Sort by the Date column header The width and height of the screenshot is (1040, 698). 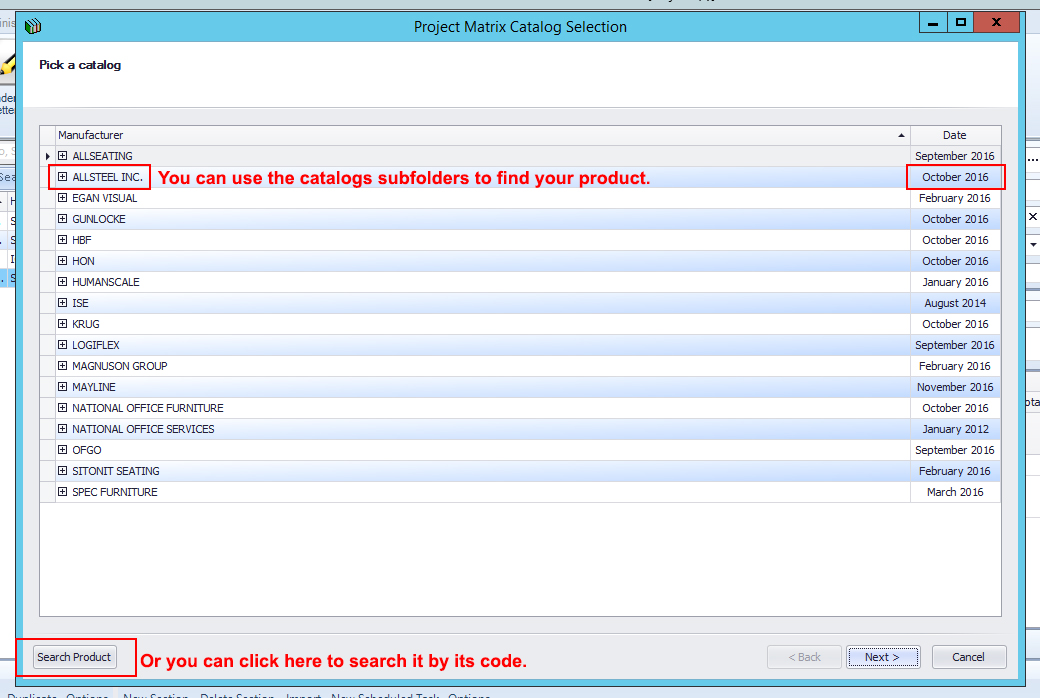(954, 135)
